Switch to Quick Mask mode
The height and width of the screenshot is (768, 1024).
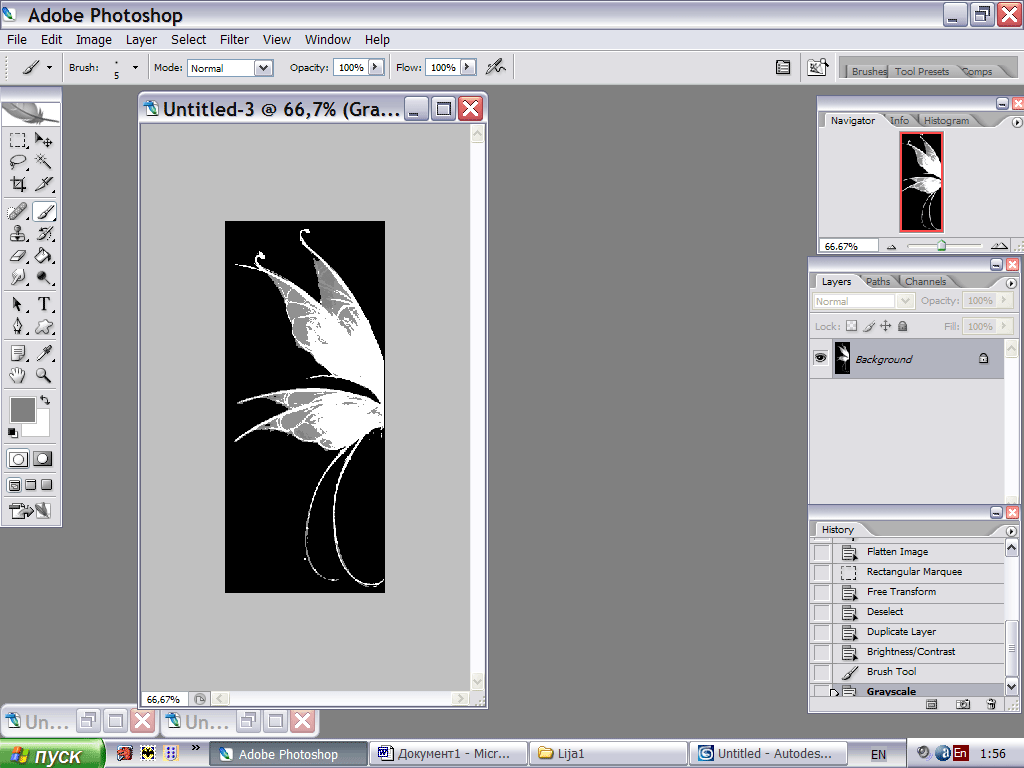point(43,459)
